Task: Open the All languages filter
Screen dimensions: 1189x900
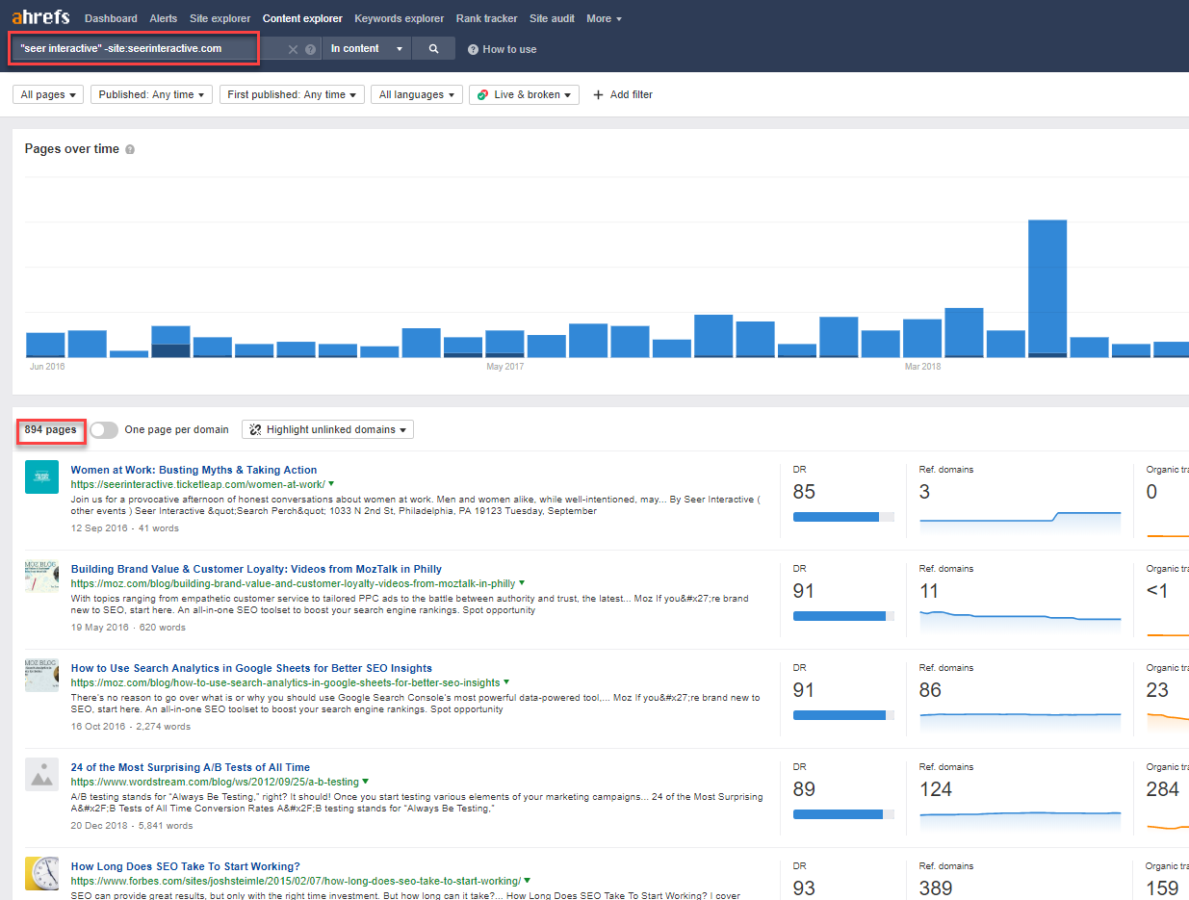Action: click(415, 95)
